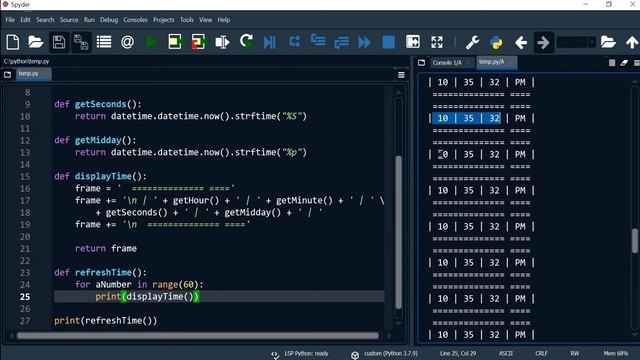Screen dimensions: 640x360
Task: Execute the current debug line
Action: click(294, 41)
